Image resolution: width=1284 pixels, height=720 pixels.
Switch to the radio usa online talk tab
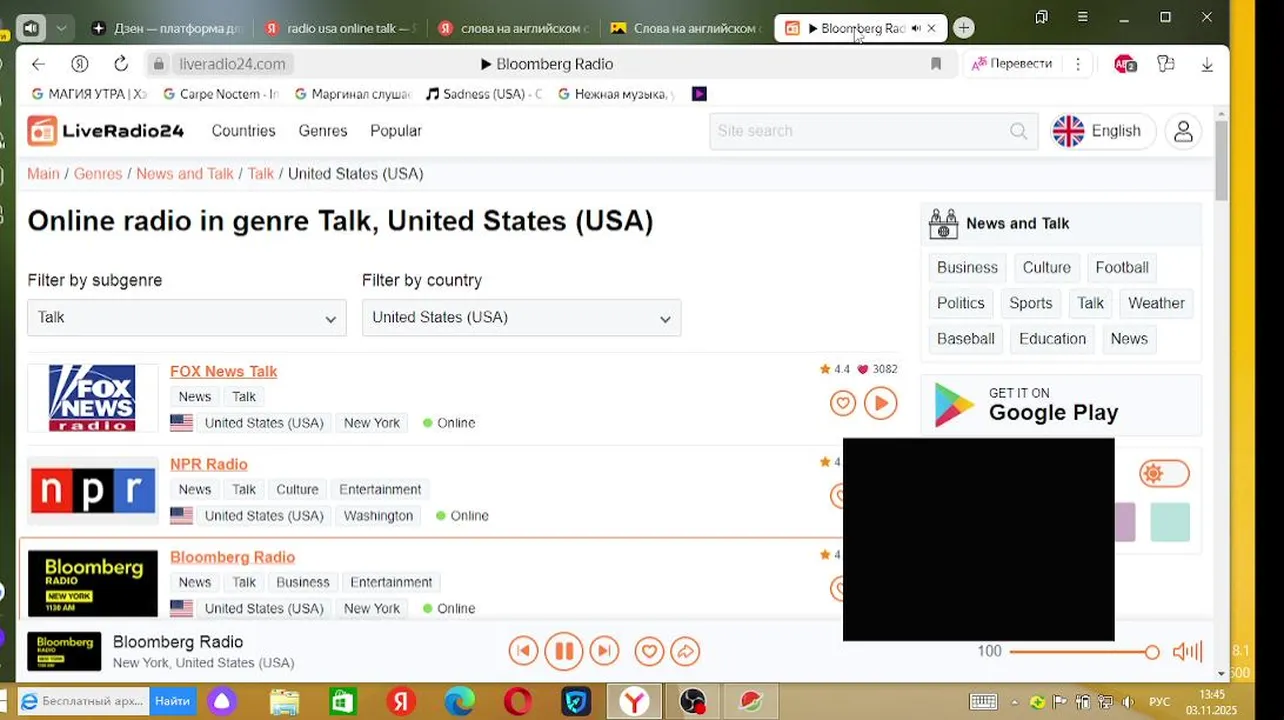[x=342, y=28]
